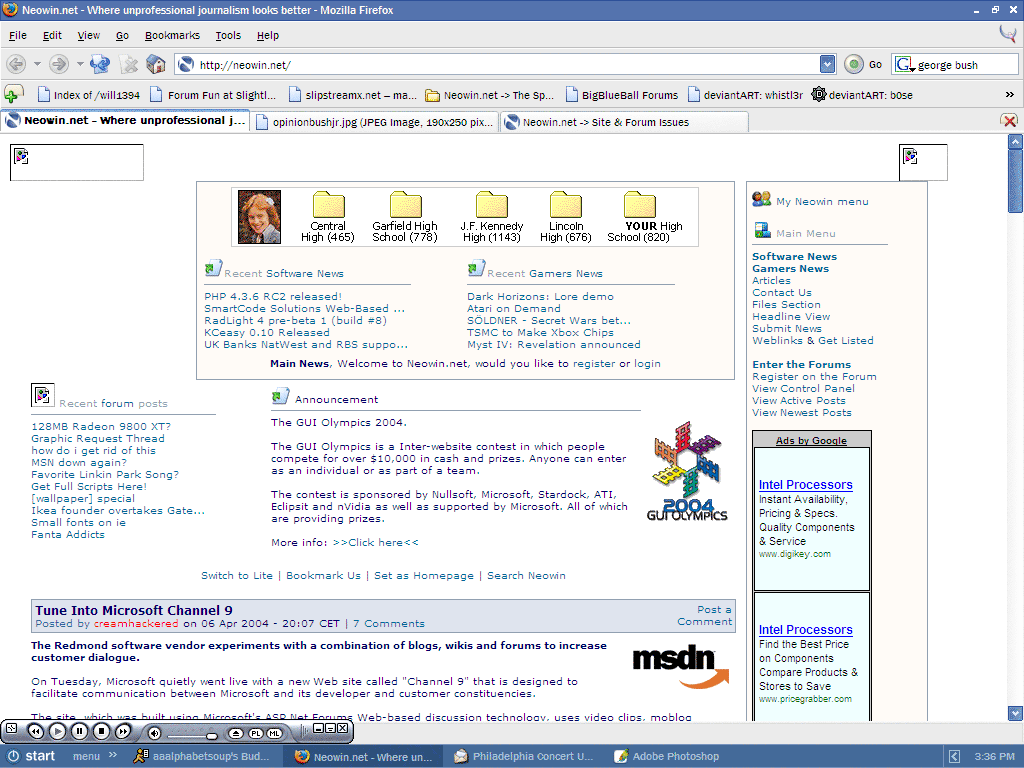Click the Windows start button
The height and width of the screenshot is (768, 1024).
tap(31, 756)
